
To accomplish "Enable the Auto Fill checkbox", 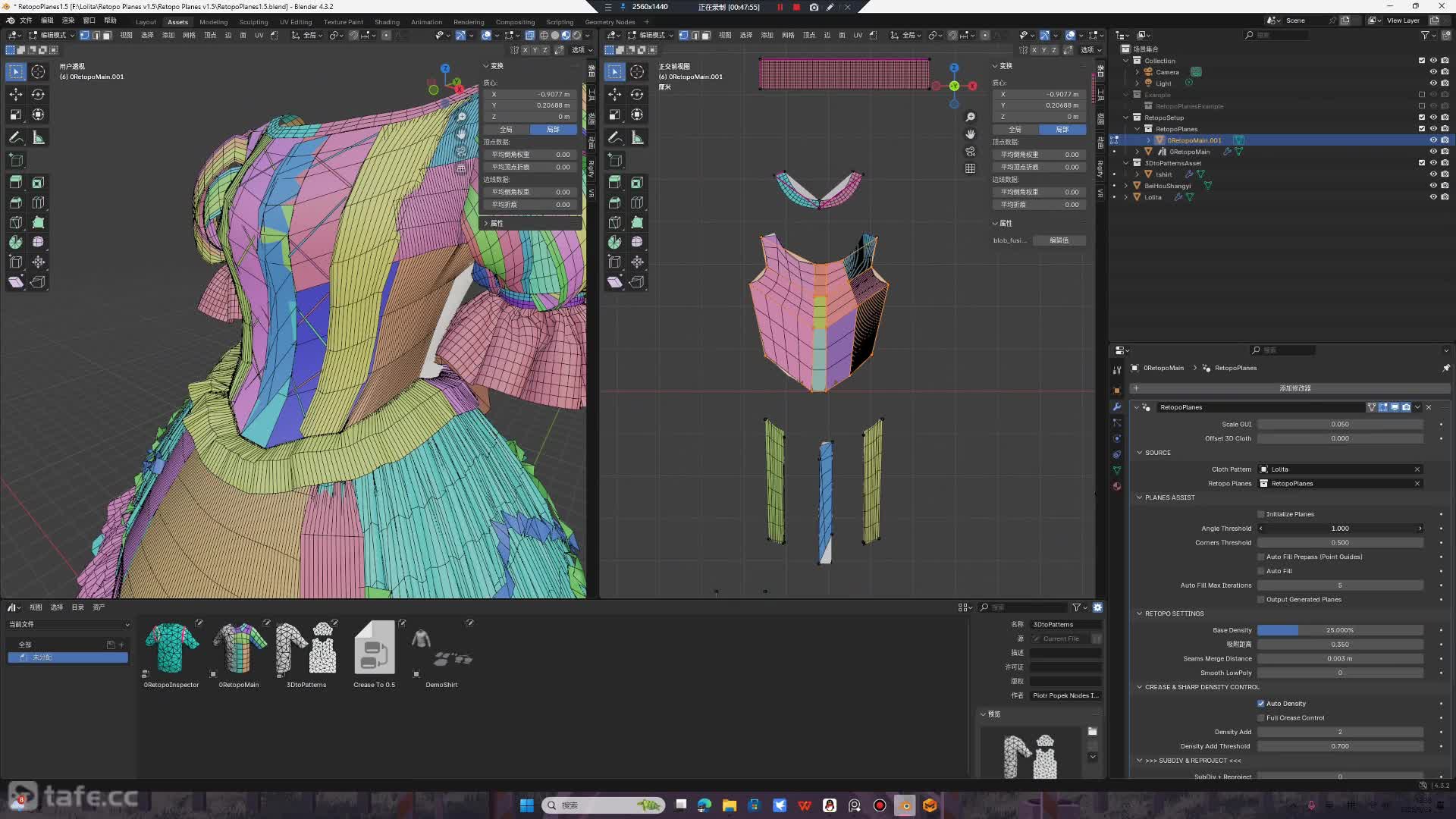I will [x=1261, y=571].
